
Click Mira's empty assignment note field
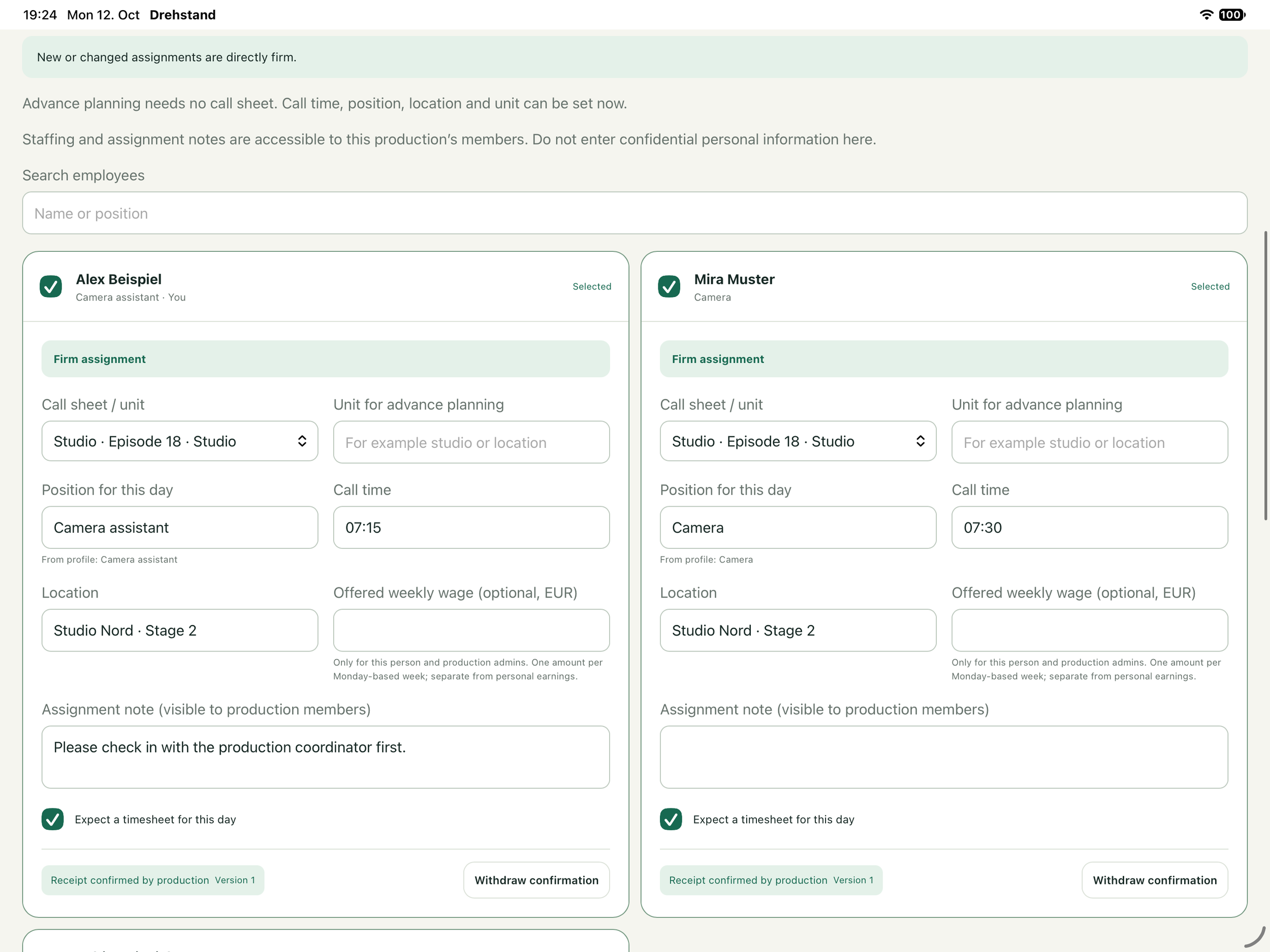(944, 757)
